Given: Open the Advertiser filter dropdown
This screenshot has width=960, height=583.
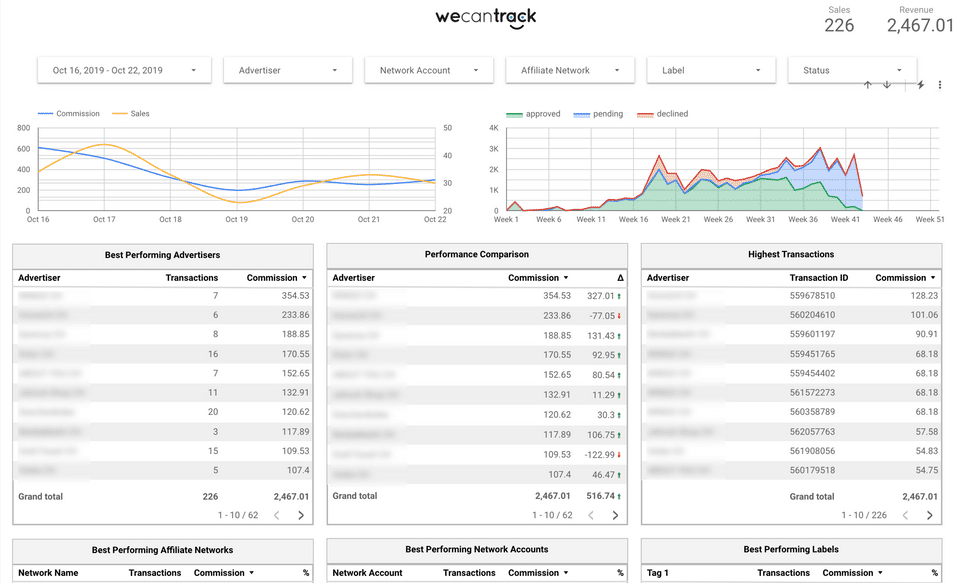Looking at the screenshot, I should (288, 70).
